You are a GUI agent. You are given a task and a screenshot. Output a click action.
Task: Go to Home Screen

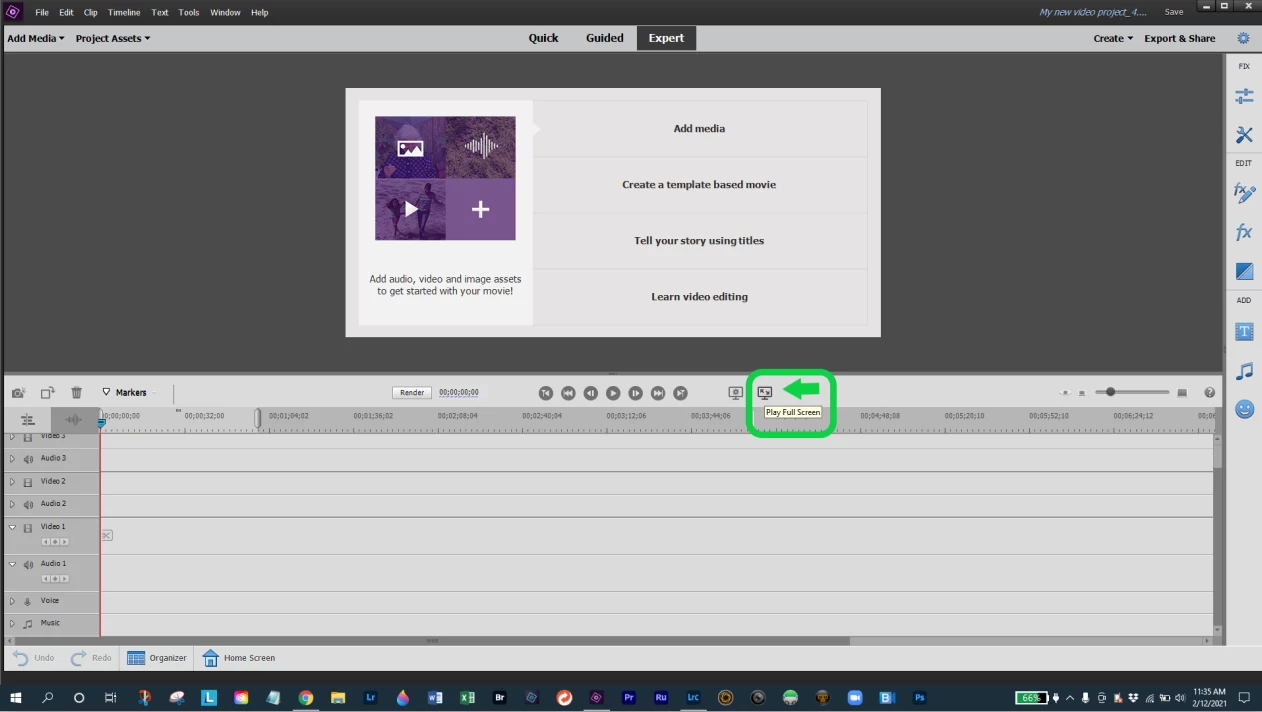point(239,658)
